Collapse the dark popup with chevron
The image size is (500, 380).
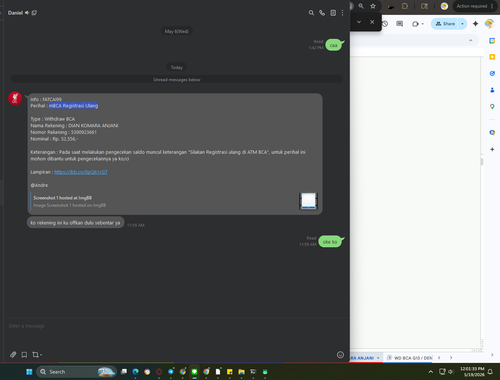(359, 22)
